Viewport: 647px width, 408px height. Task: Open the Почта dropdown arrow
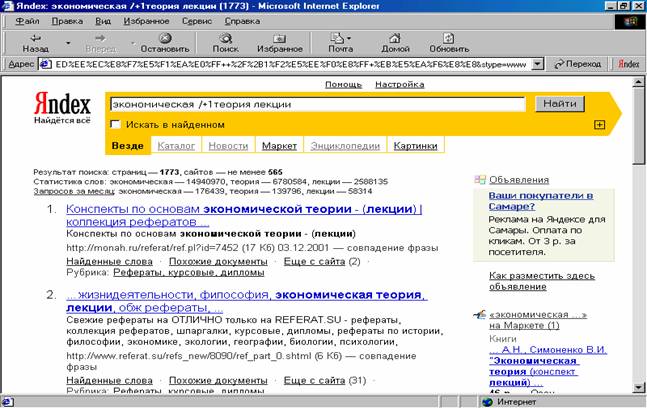point(349,38)
